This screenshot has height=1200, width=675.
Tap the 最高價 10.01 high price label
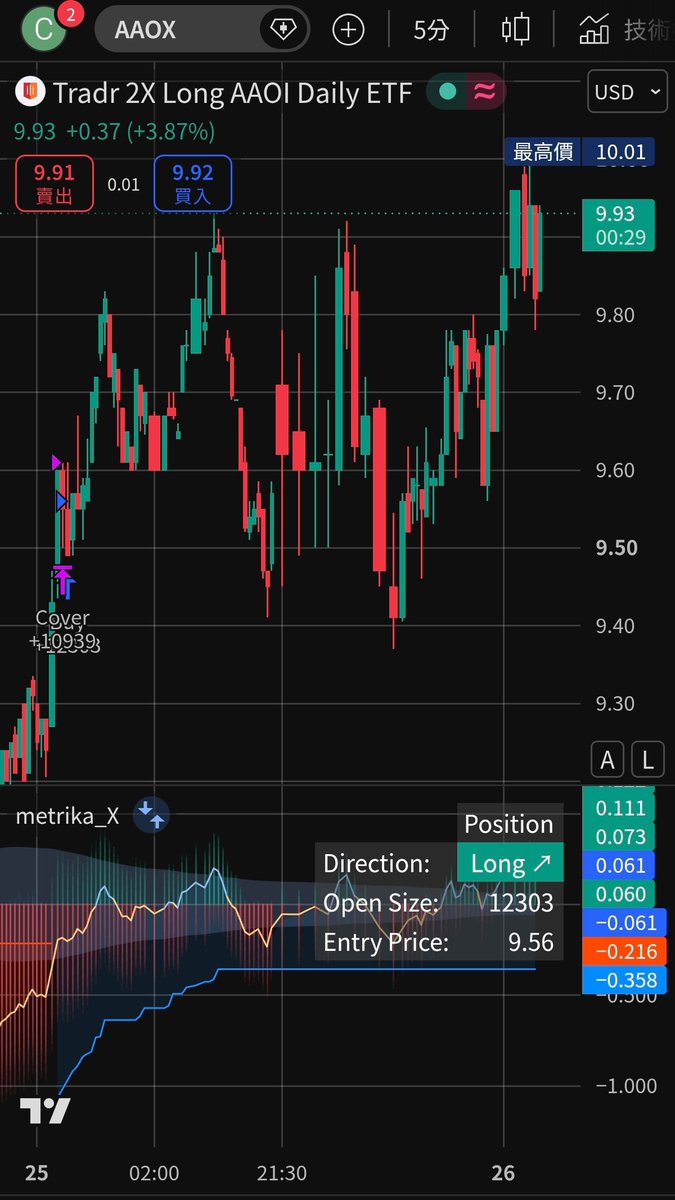tap(581, 152)
